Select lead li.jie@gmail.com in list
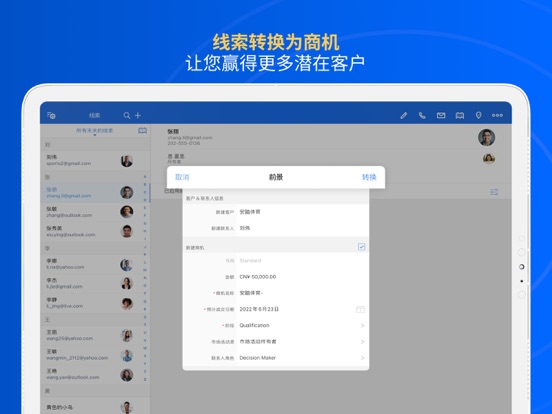552x414 pixels. coord(95,283)
